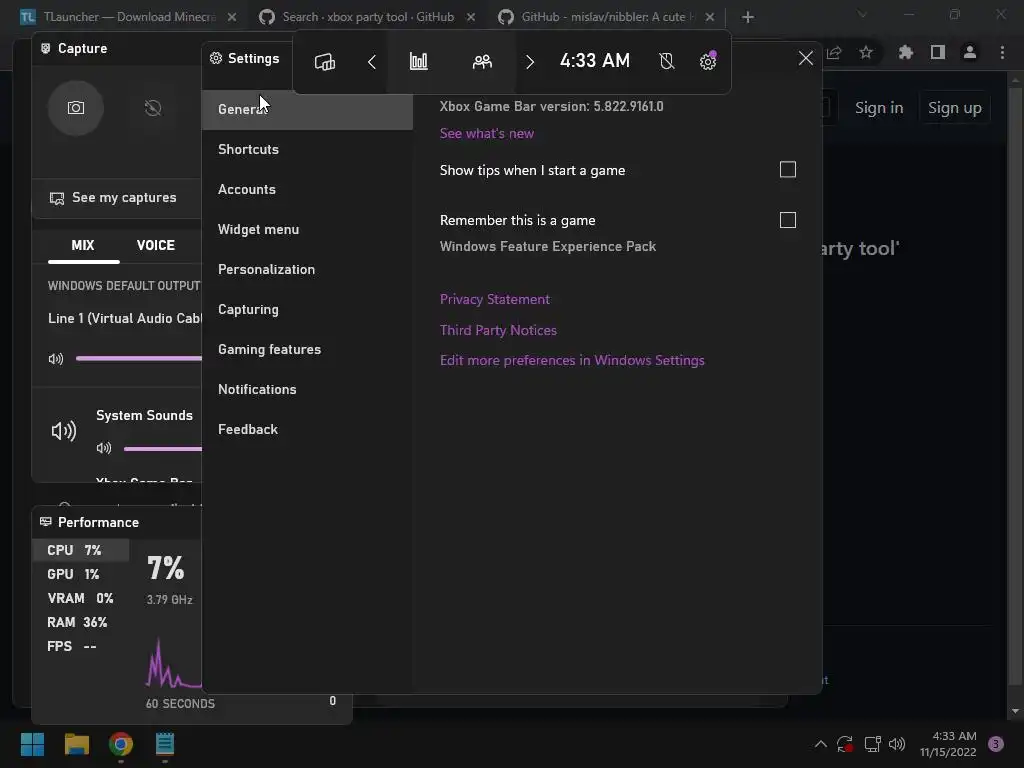Take a screenshot with the camera button
The image size is (1024, 768).
[76, 108]
